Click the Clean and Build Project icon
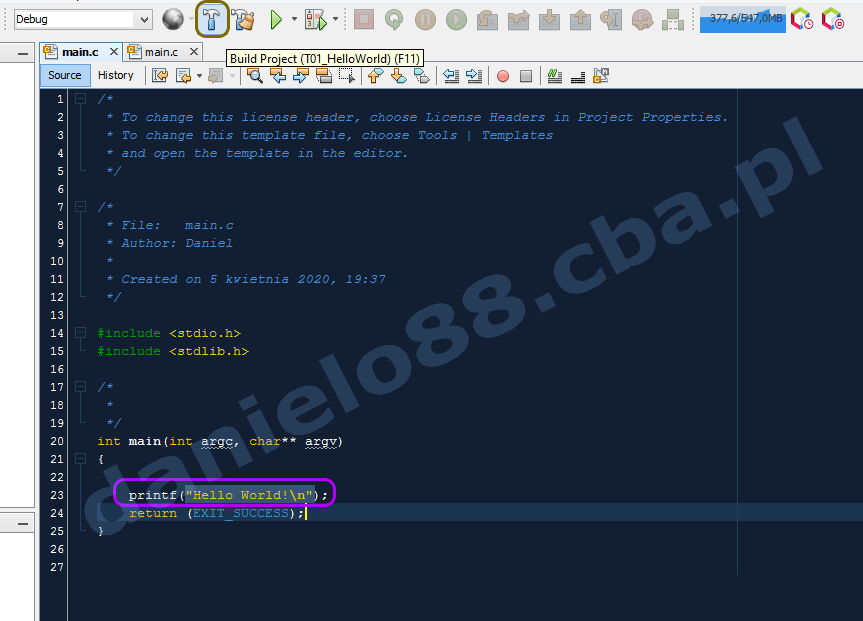Screen dimensions: 863x621 pos(243,19)
